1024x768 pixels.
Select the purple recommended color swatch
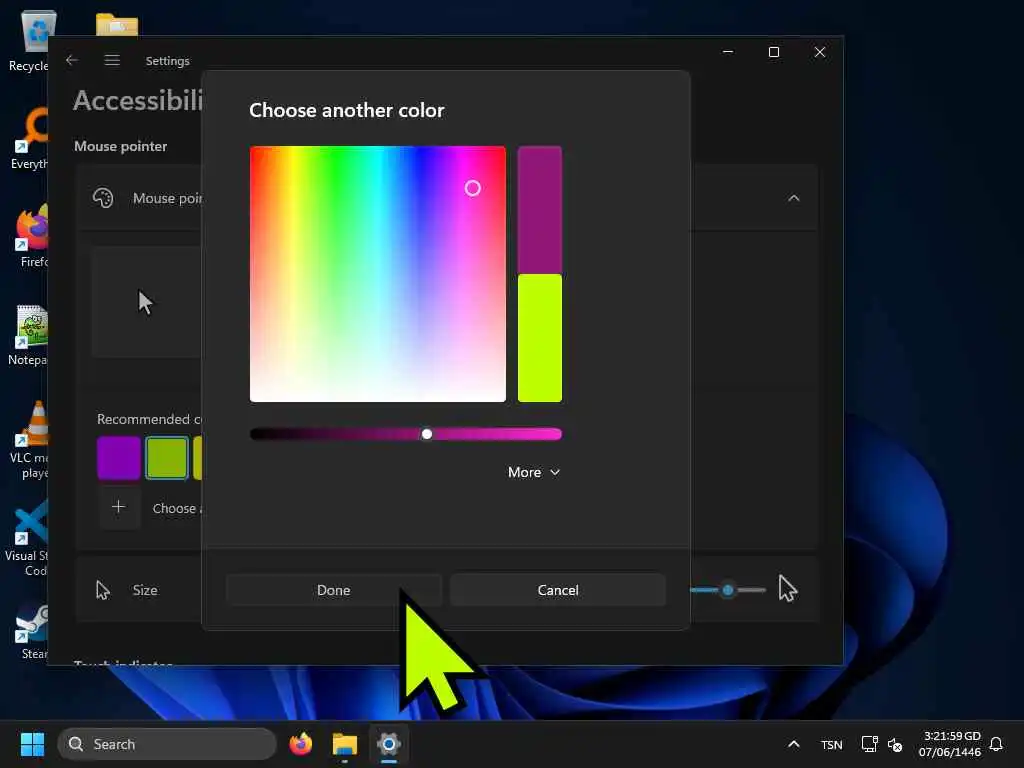(119, 458)
